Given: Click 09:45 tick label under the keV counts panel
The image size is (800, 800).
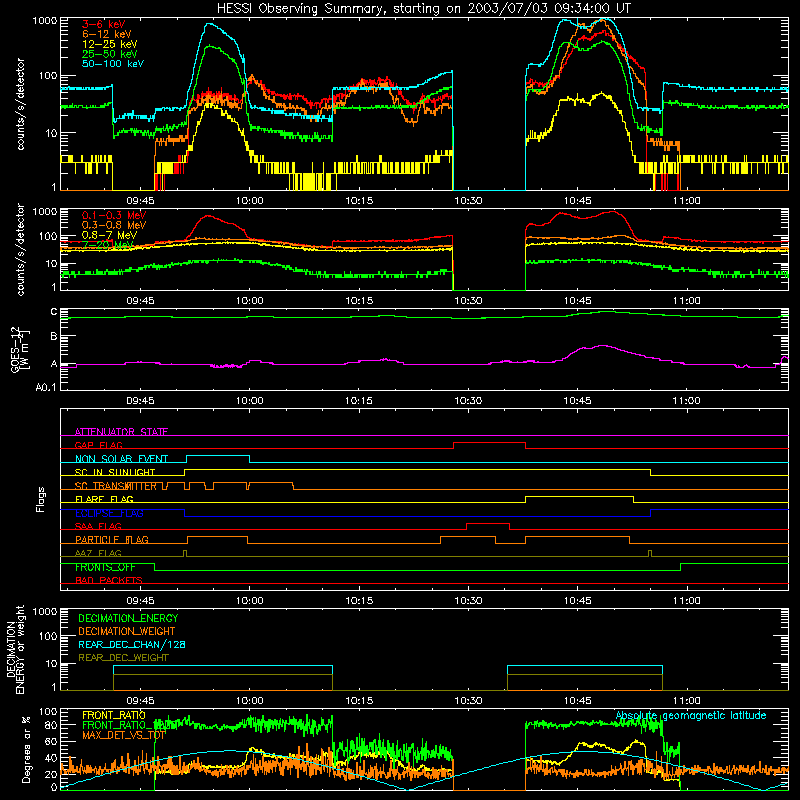Looking at the screenshot, I should pos(140,201).
